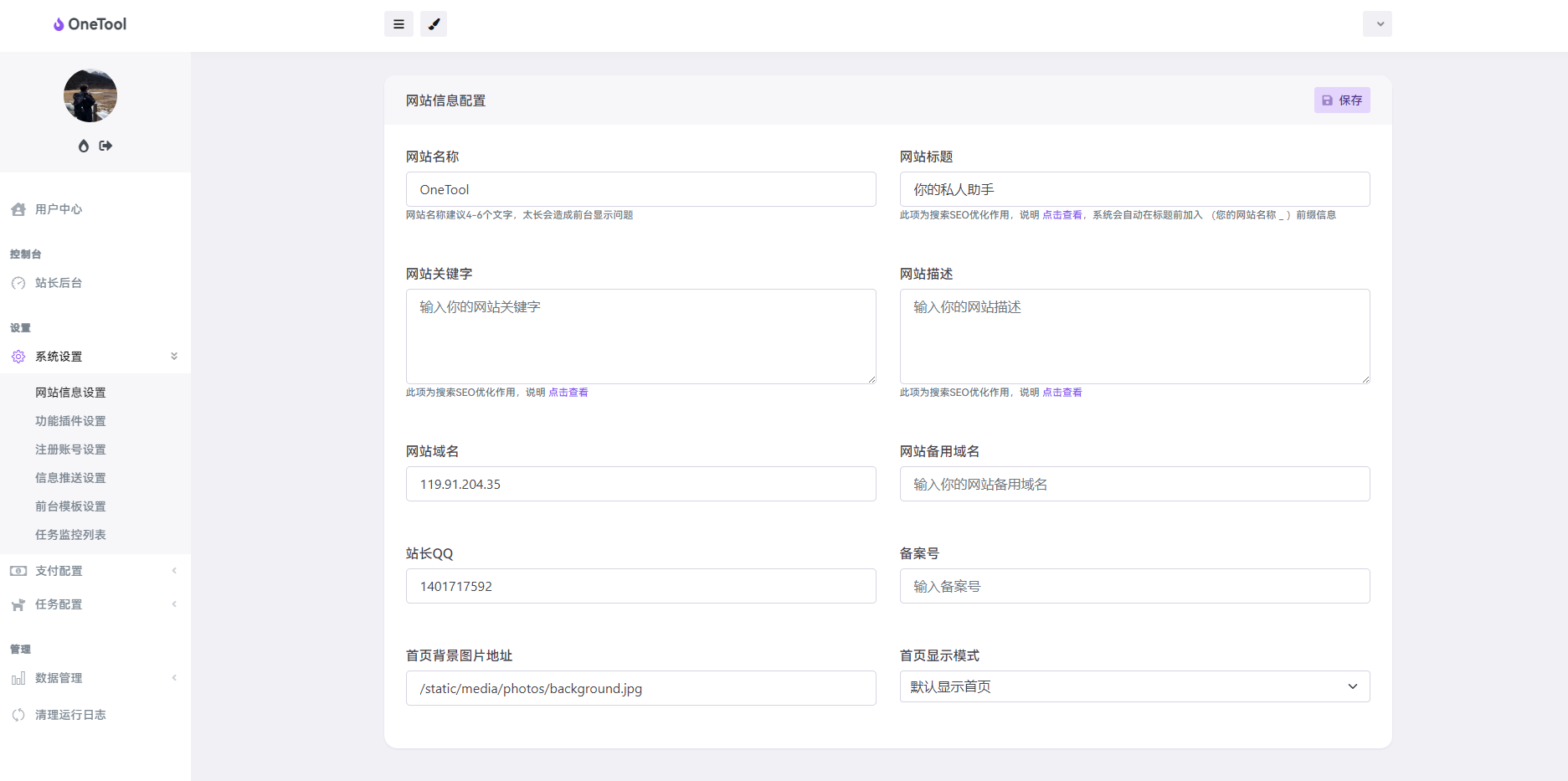The width and height of the screenshot is (1568, 781).
Task: Expand 数据管理 menu arrow
Action: (174, 678)
